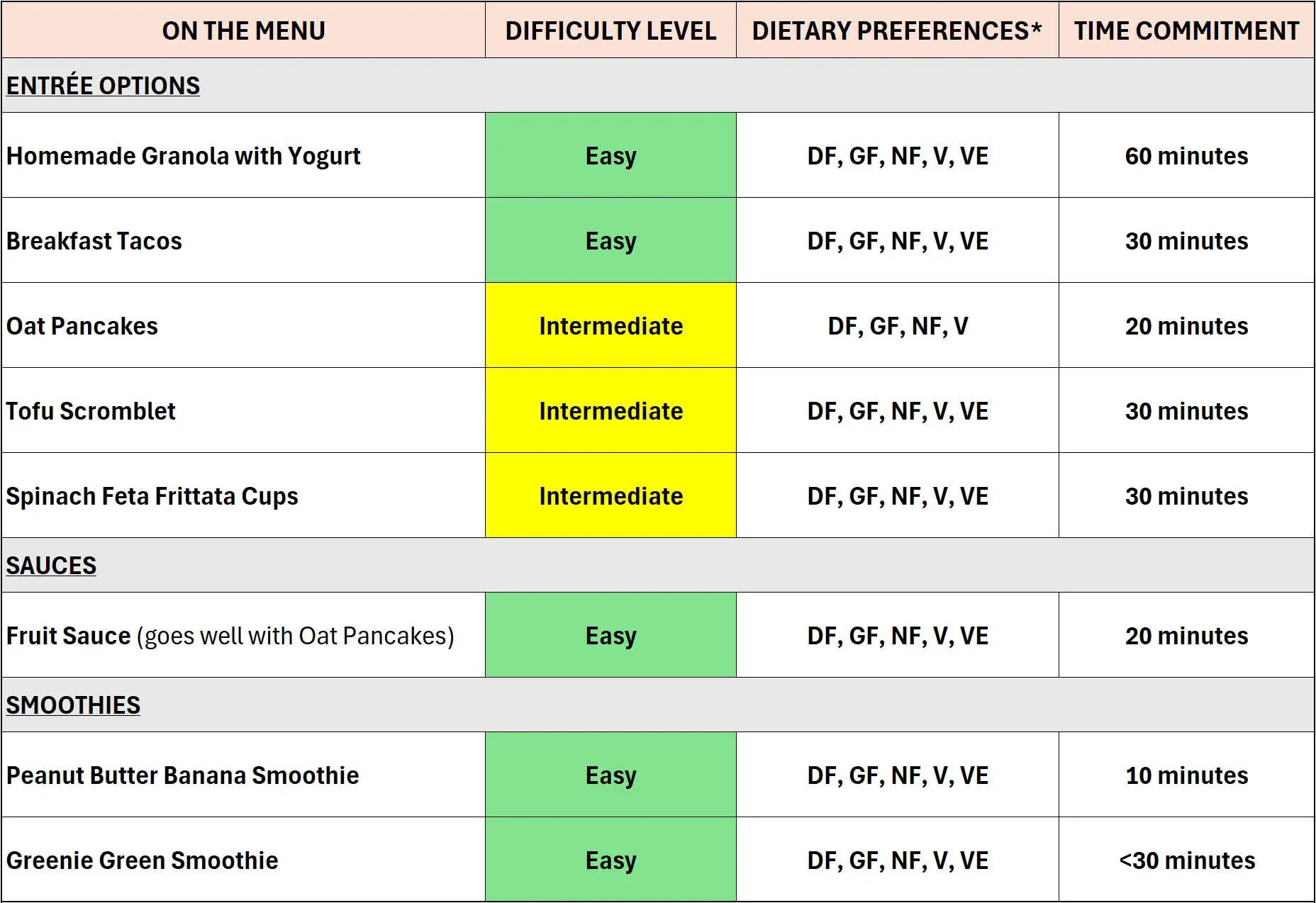Click Greenie Green Smoothie item

pyautogui.click(x=142, y=860)
